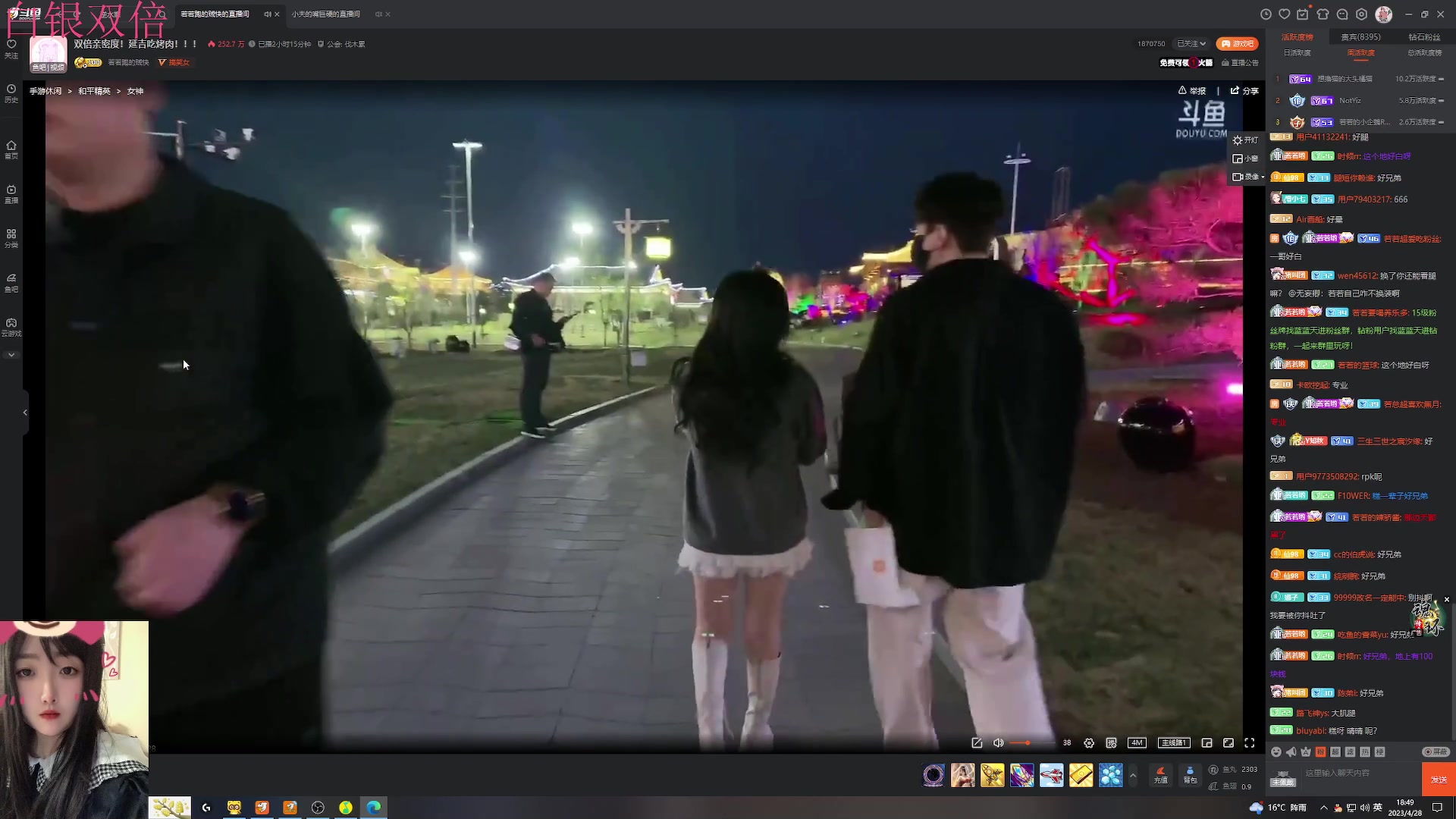The height and width of the screenshot is (819, 1456).
Task: Toggle 开灯 lights mode
Action: click(x=1245, y=140)
